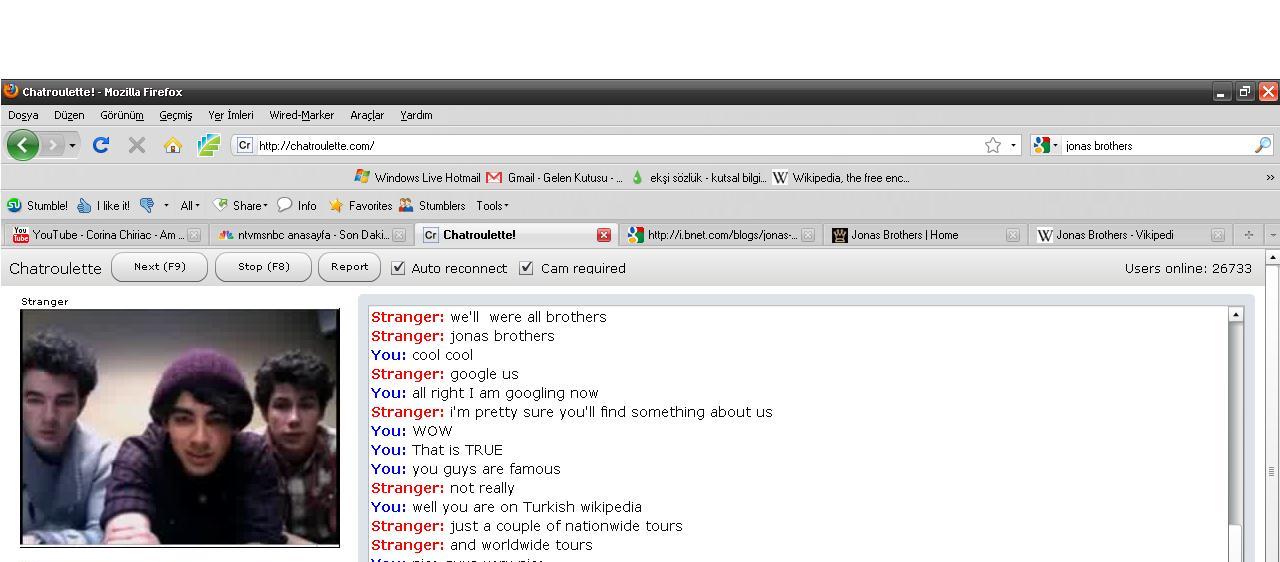Image resolution: width=1280 pixels, height=562 pixels.
Task: Open the Düzen menu
Action: (69, 115)
